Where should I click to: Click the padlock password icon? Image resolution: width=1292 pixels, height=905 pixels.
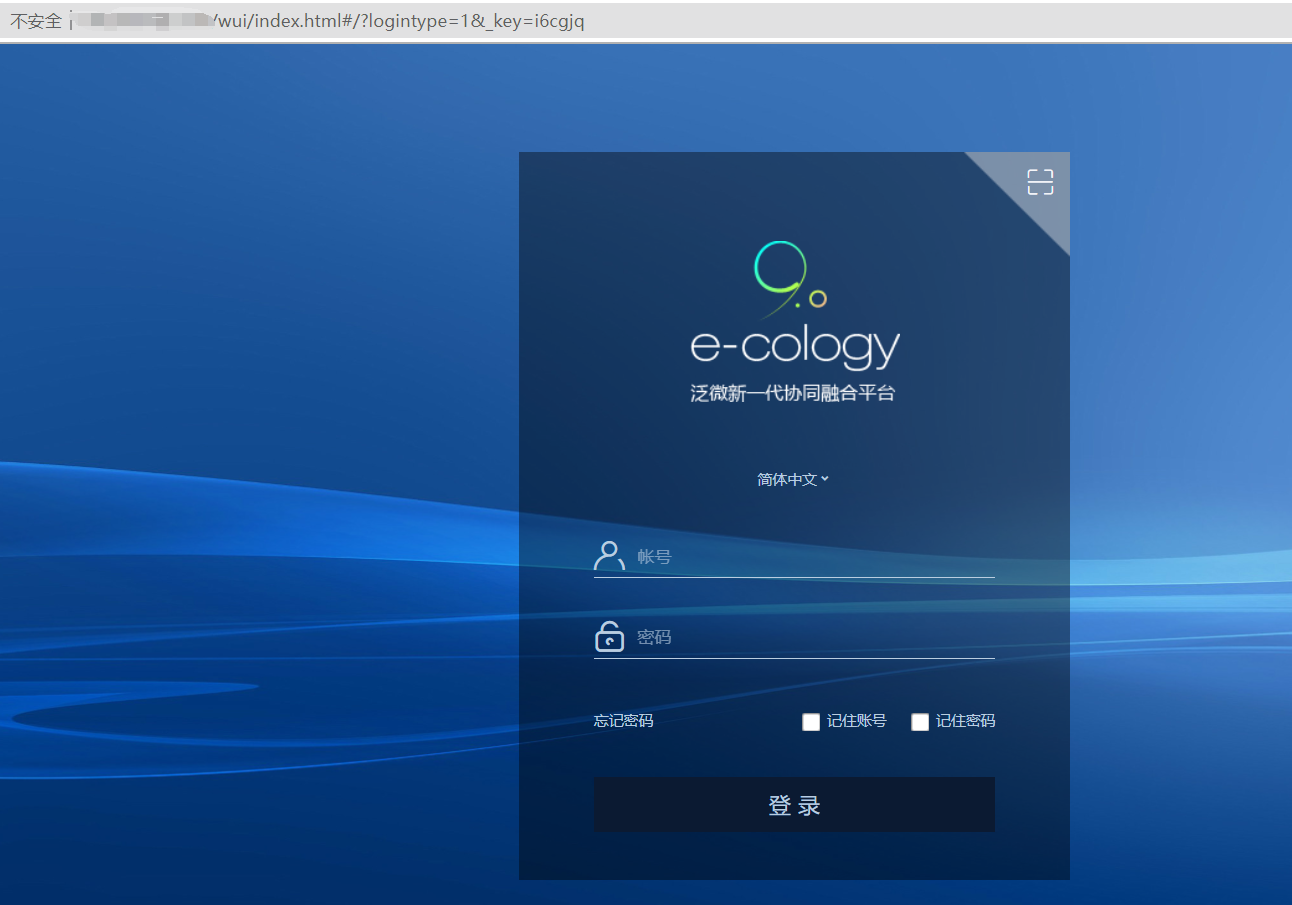click(609, 636)
